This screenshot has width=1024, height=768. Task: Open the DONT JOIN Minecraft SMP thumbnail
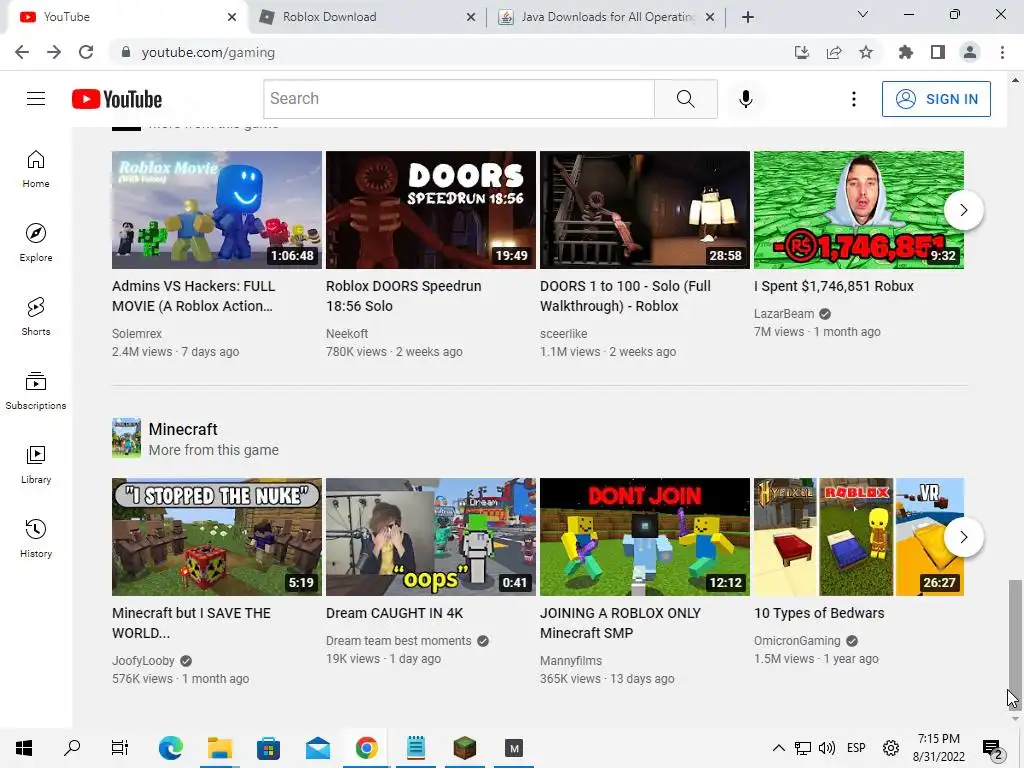[645, 537]
